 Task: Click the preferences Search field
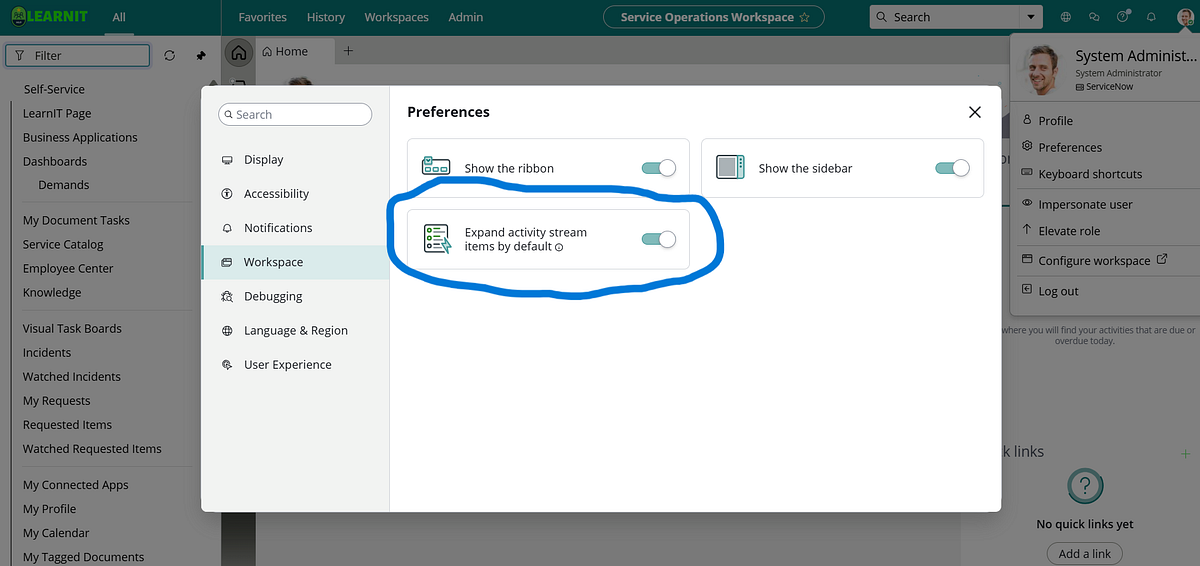(x=295, y=115)
